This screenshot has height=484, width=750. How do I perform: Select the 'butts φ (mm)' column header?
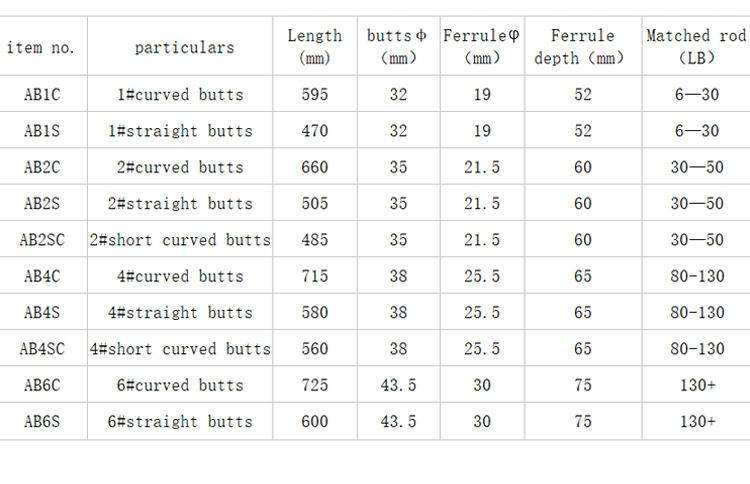coord(397,47)
